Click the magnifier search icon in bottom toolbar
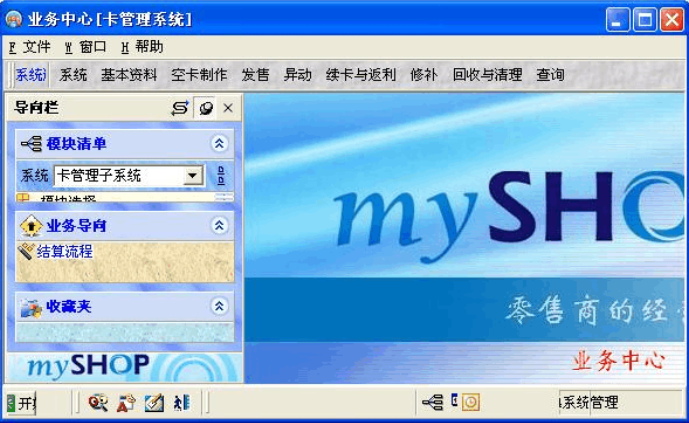The width and height of the screenshot is (689, 423). [97, 403]
